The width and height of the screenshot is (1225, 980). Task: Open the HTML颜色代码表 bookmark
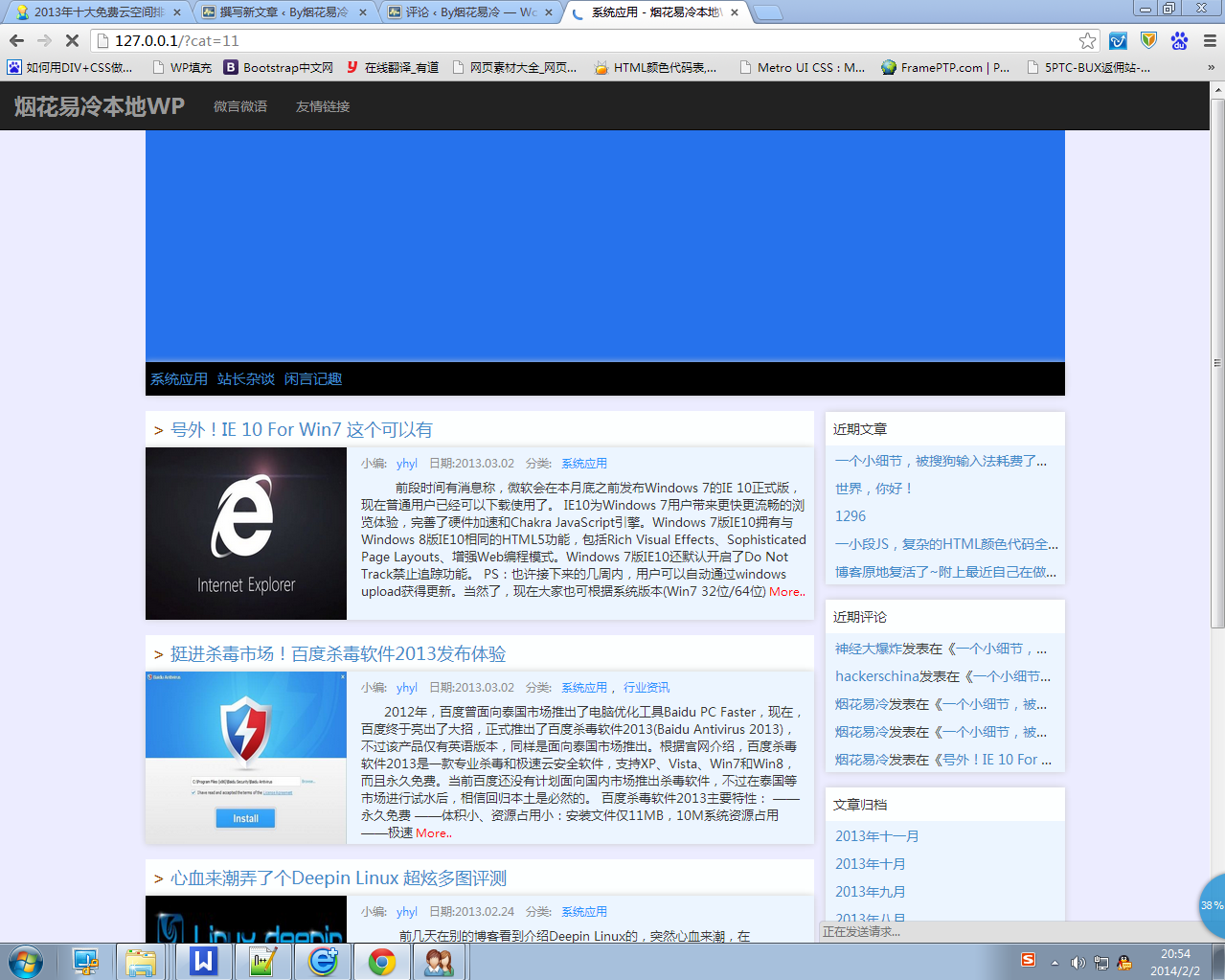pos(656,67)
